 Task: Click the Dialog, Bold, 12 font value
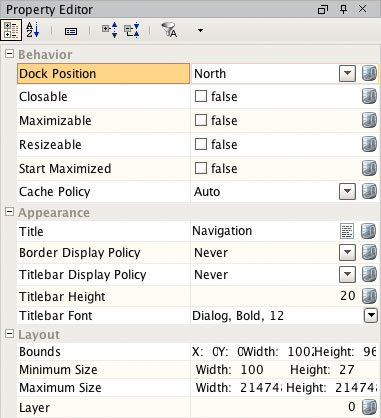click(x=238, y=316)
